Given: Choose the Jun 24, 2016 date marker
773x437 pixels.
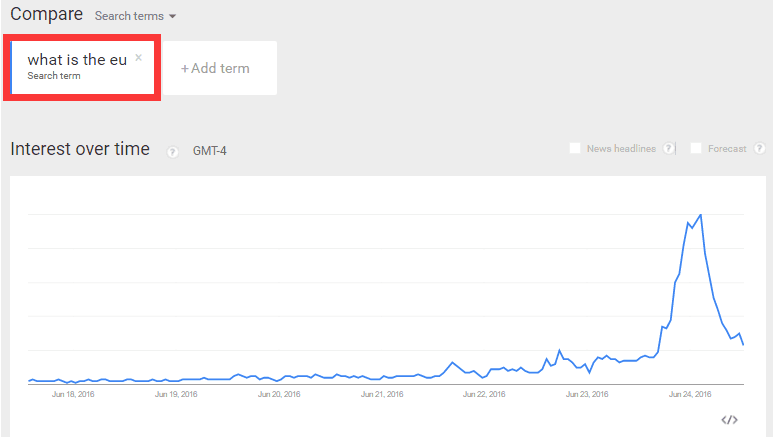Looking at the screenshot, I should [689, 394].
